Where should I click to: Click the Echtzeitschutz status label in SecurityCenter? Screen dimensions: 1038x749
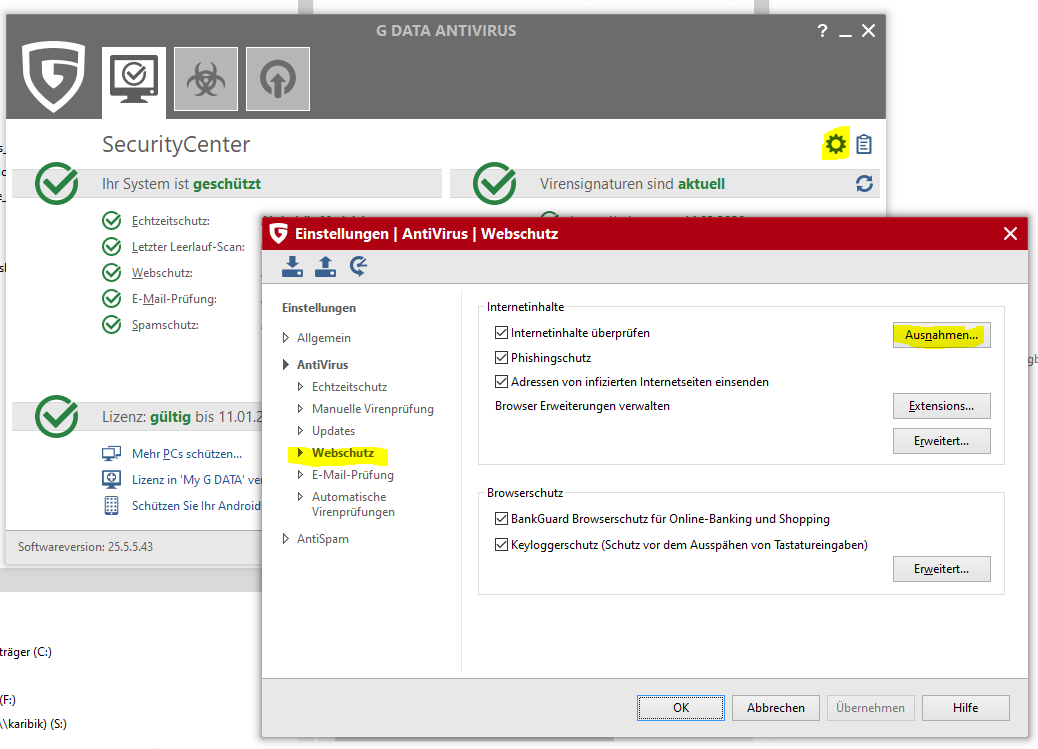[171, 221]
